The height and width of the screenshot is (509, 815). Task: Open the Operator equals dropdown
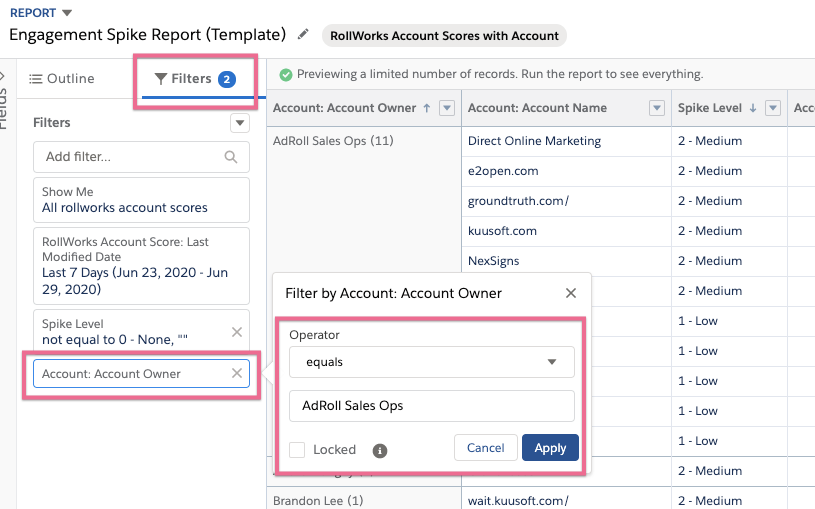point(431,362)
